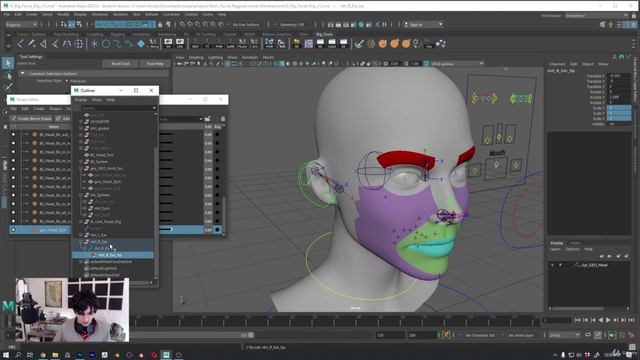Click Create Blend Shape button
Viewport: 640px width, 360px height.
coord(31,119)
